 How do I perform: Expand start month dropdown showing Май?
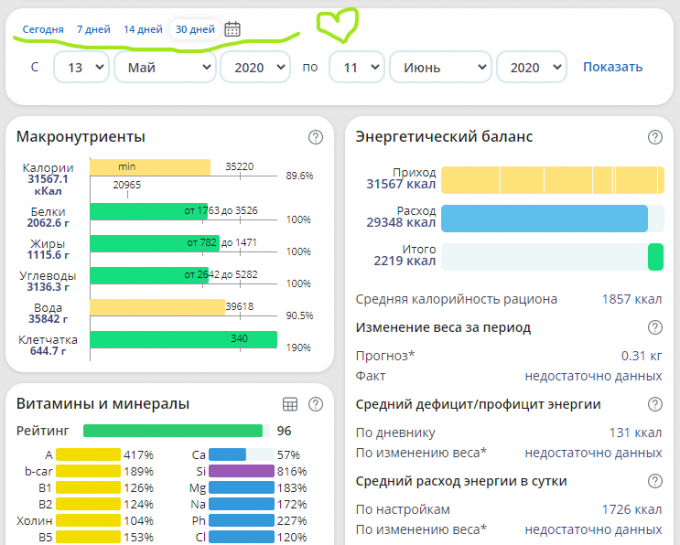pos(165,67)
